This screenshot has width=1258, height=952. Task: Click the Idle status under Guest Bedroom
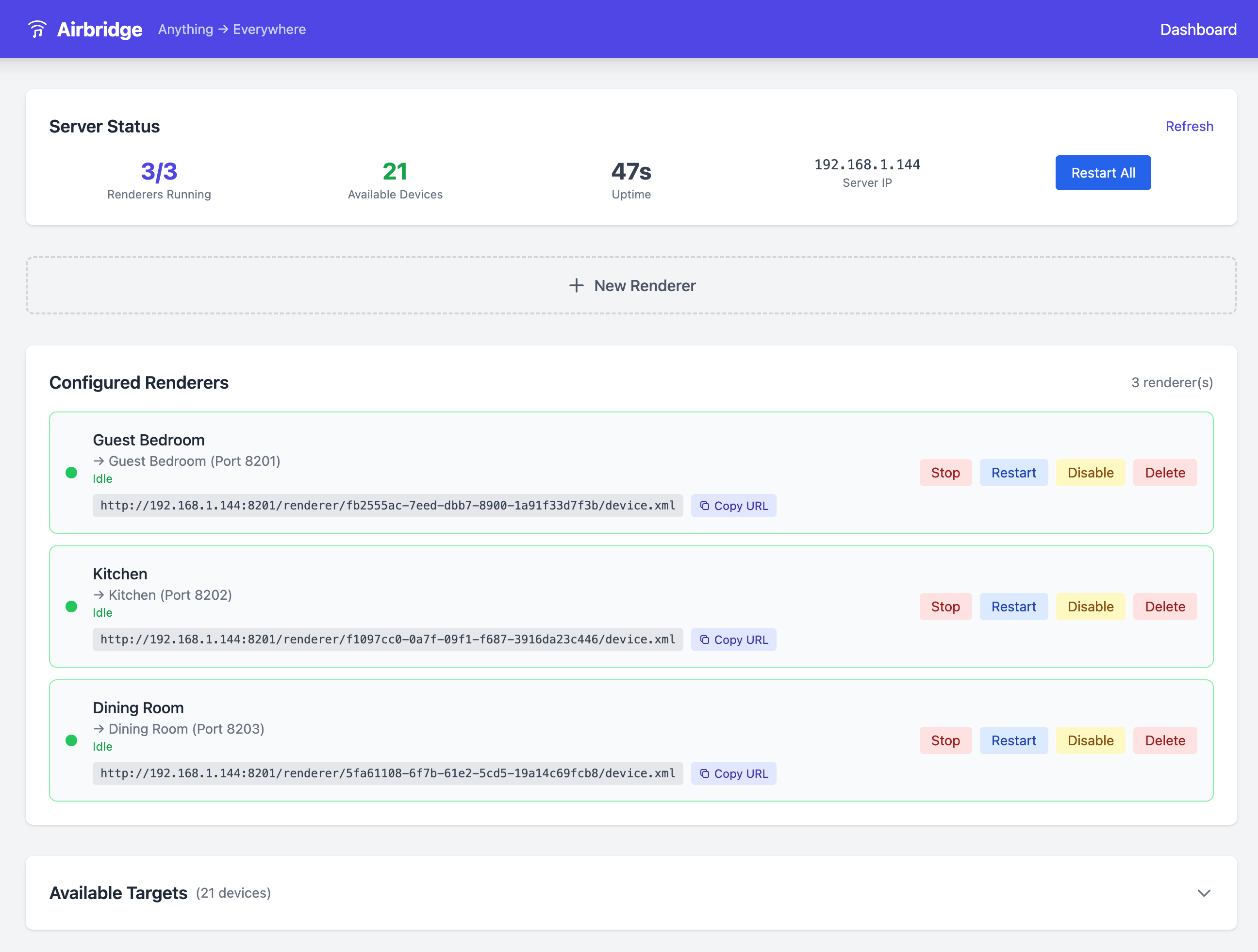[102, 479]
